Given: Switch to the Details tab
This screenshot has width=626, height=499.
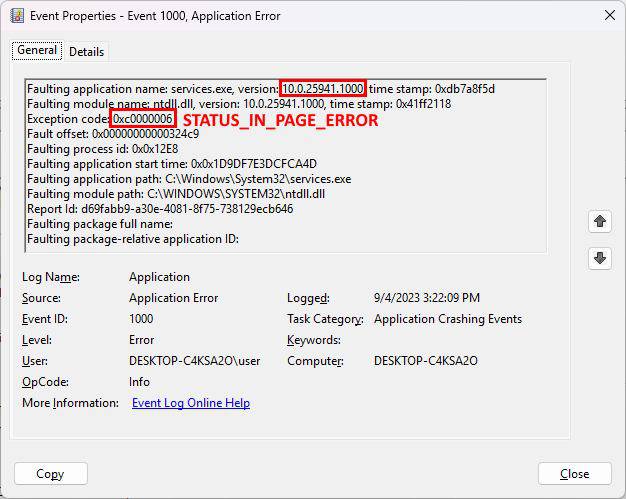Looking at the screenshot, I should tap(86, 52).
